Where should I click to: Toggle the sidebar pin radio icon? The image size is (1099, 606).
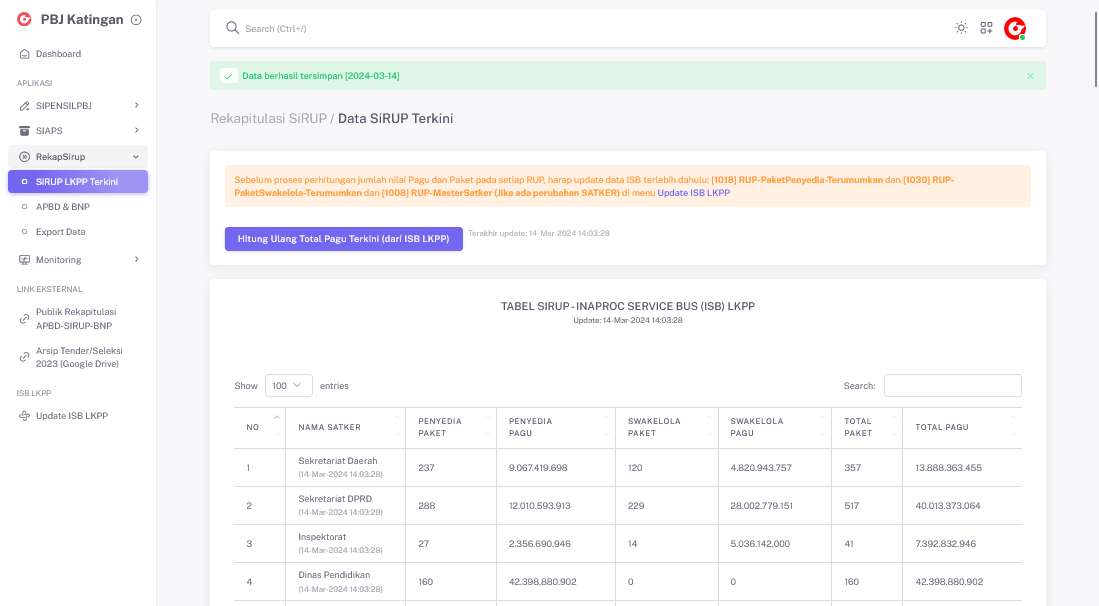136,20
